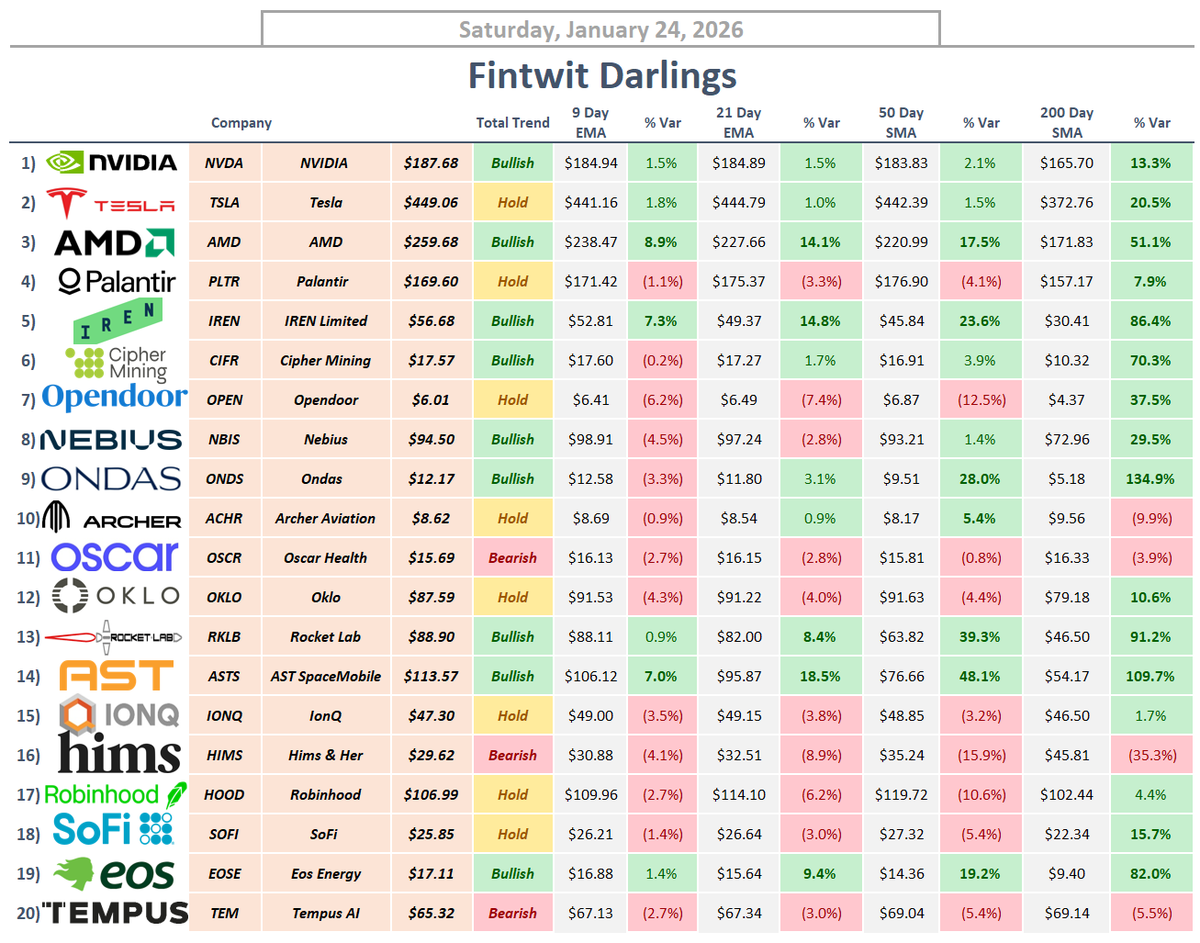Expand the 200 Day SMA header
1200x943 pixels.
click(1066, 122)
